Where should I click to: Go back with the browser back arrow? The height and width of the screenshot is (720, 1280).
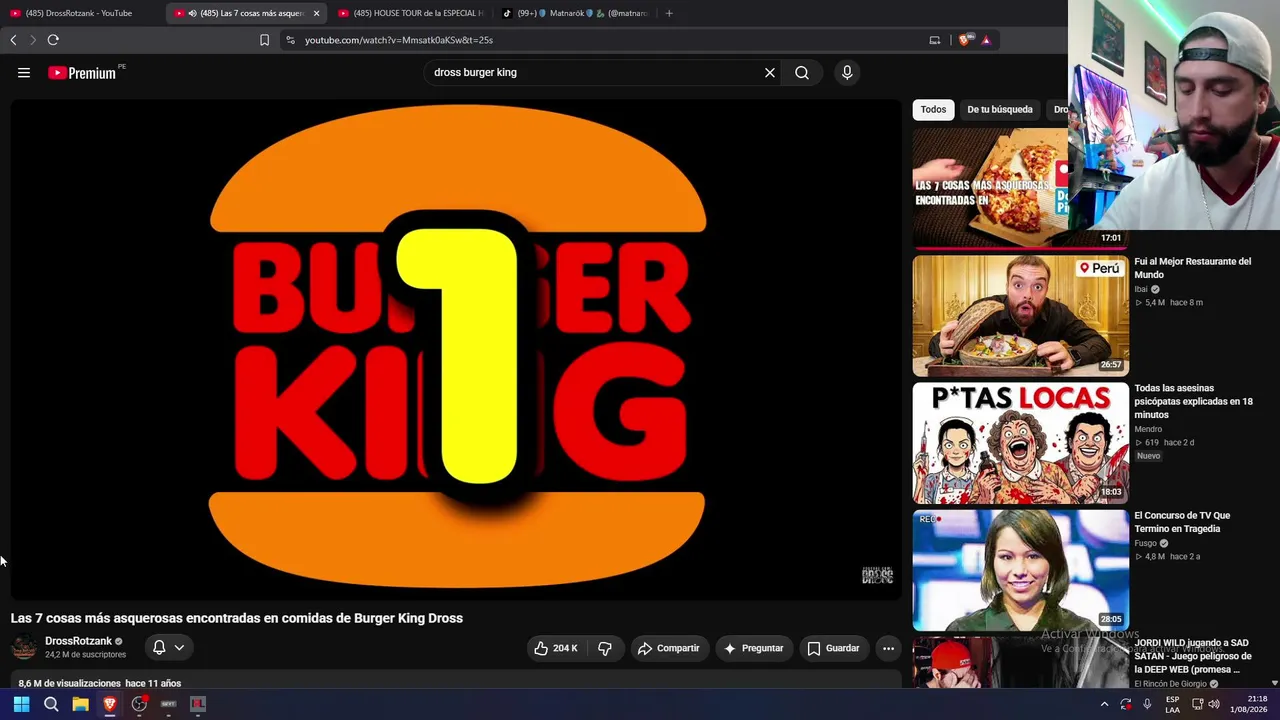click(13, 40)
